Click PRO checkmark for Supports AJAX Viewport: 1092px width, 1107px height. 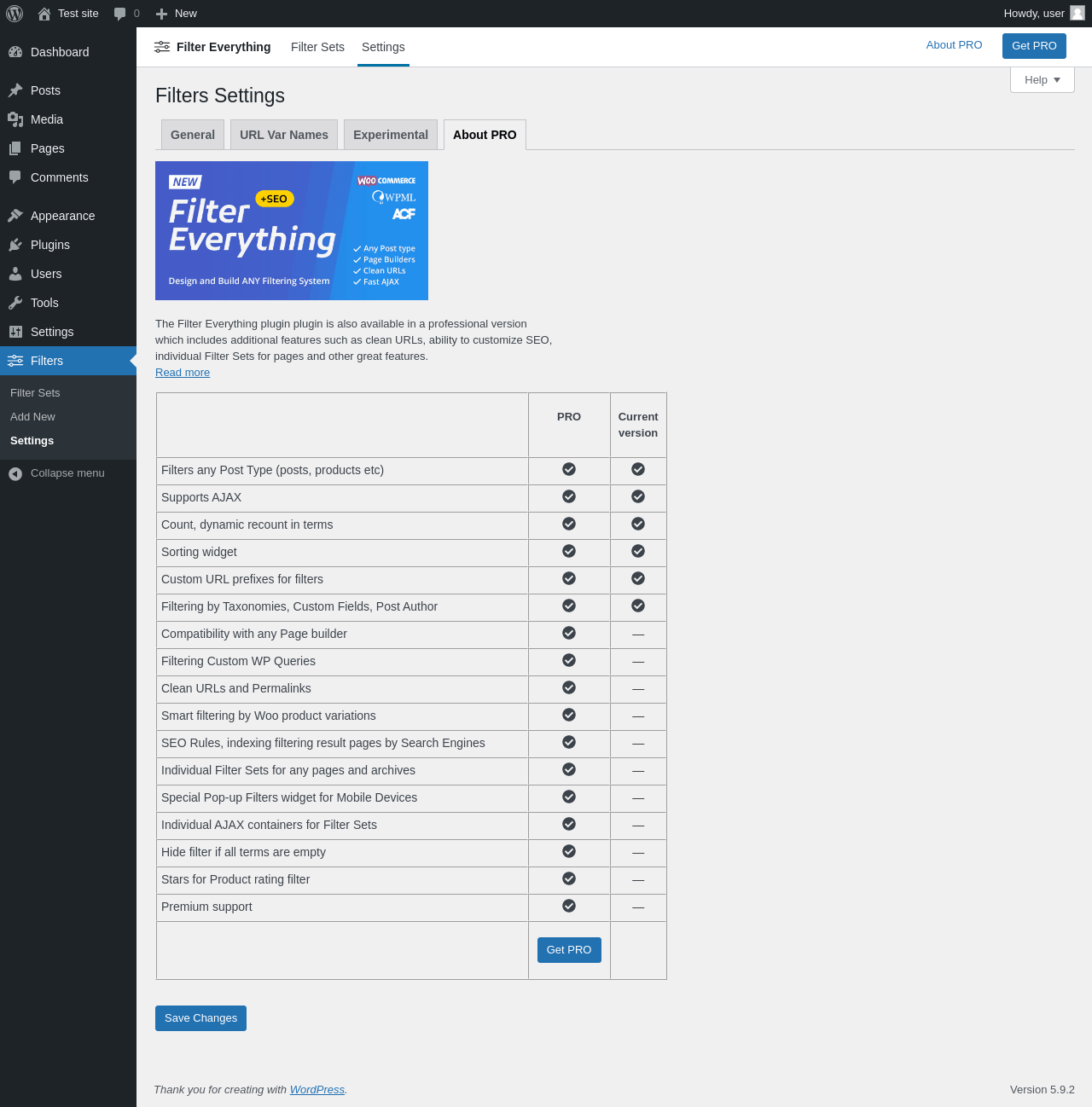click(x=569, y=496)
